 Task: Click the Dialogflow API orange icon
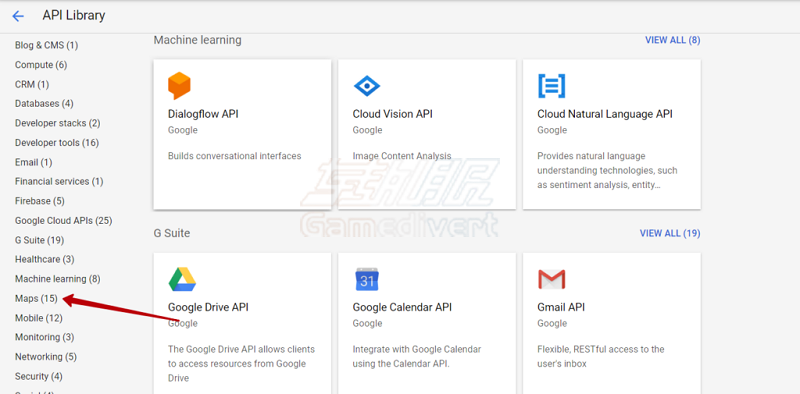pos(179,86)
